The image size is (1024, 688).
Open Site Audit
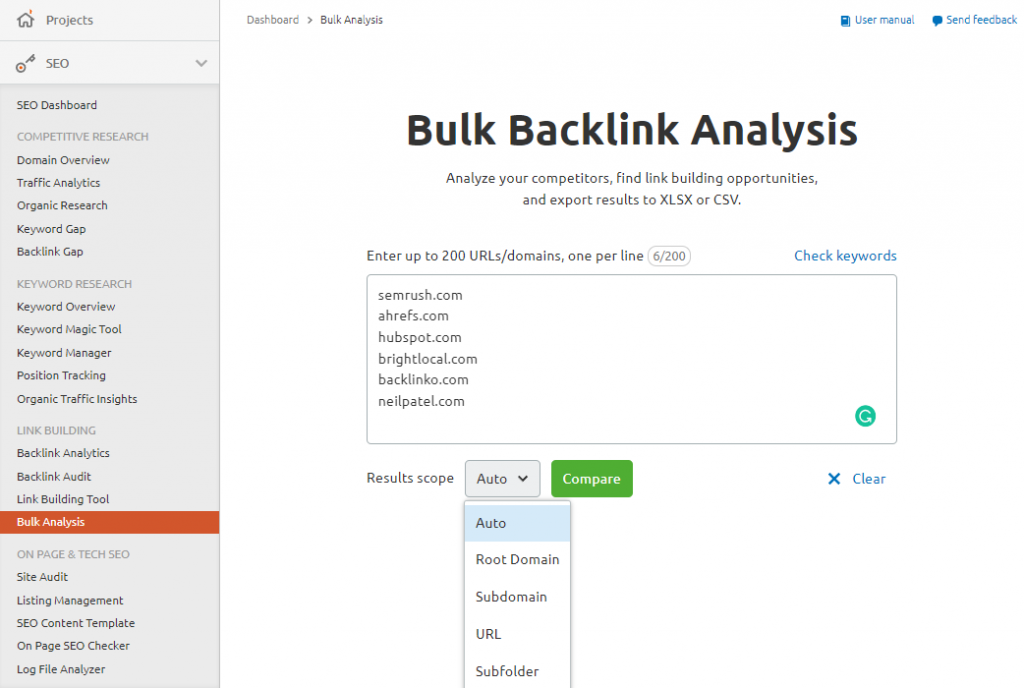point(42,577)
